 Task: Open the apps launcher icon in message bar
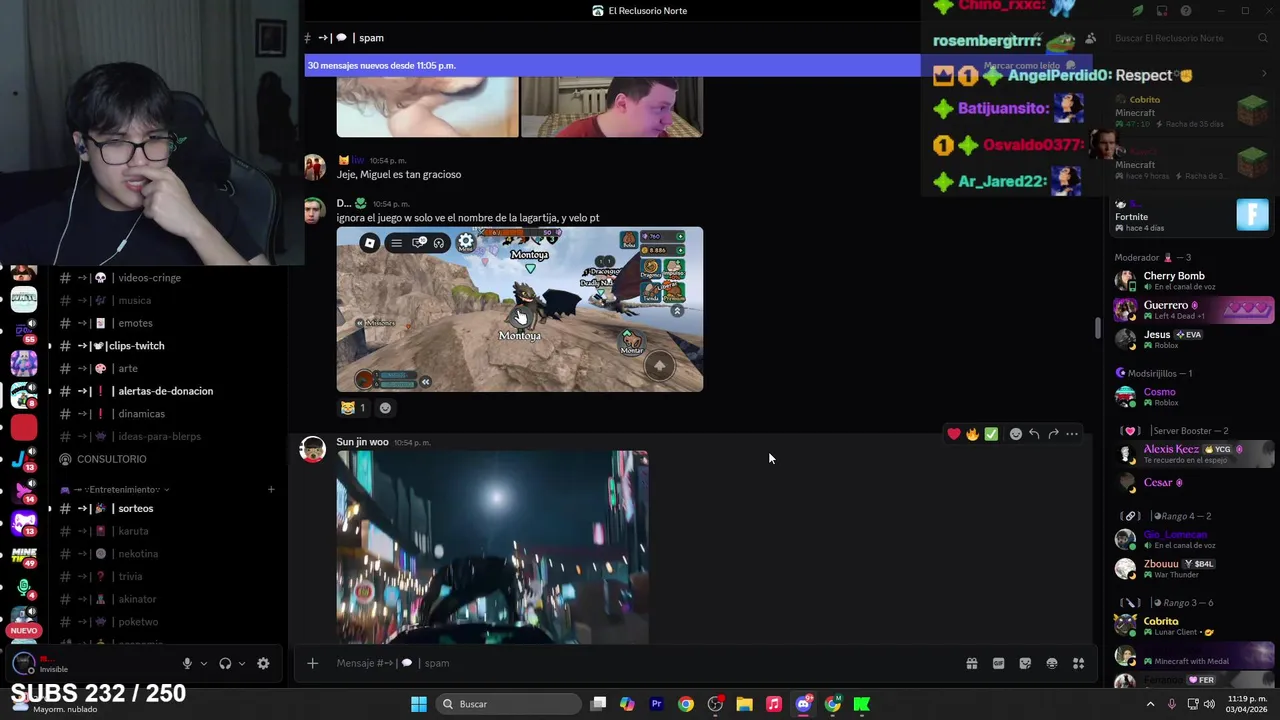coord(1078,663)
